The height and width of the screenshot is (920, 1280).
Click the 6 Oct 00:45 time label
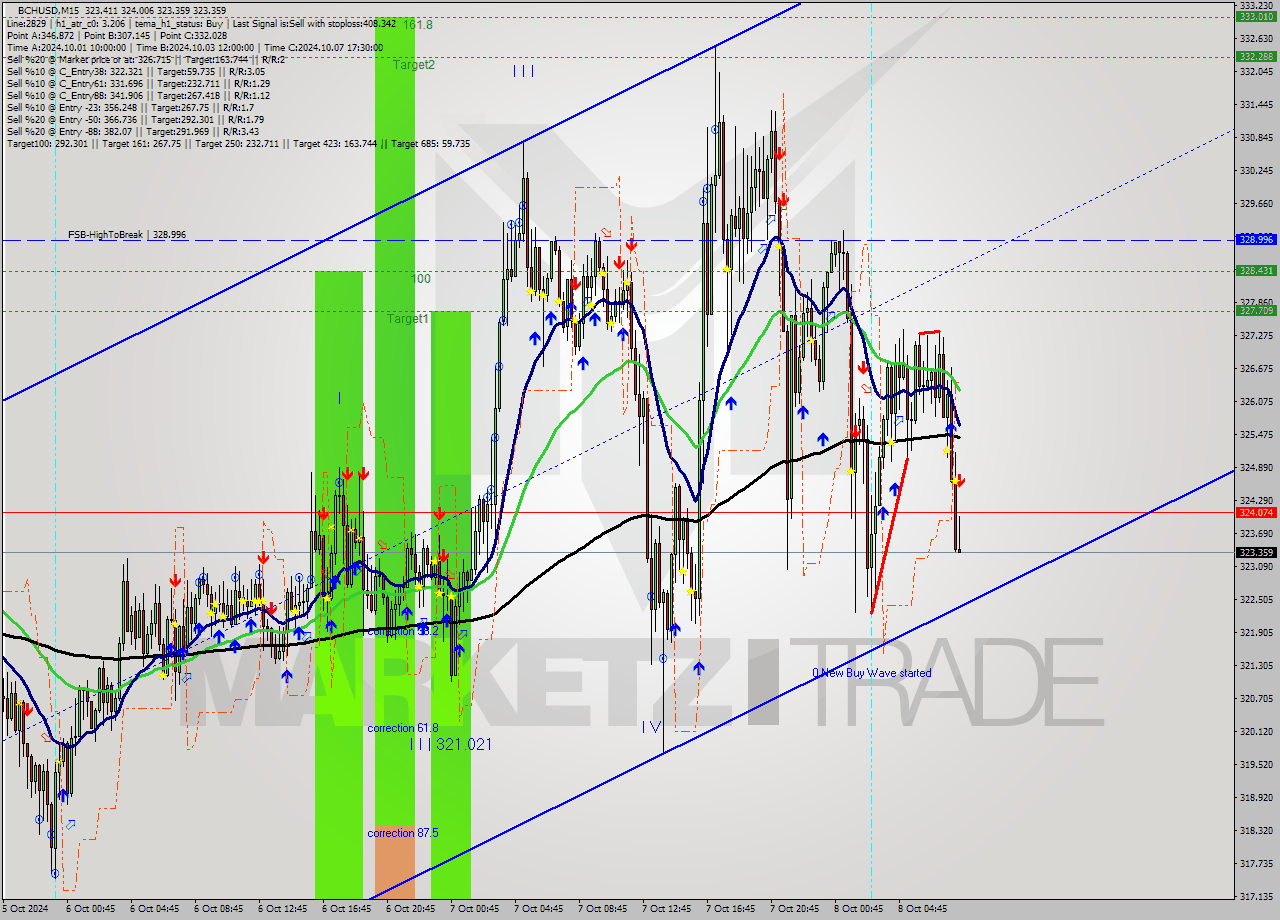pyautogui.click(x=90, y=909)
